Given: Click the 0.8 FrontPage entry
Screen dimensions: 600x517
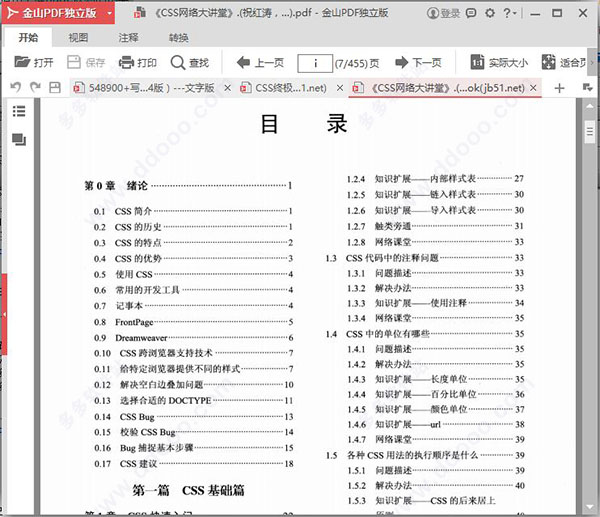Looking at the screenshot, I should click(194, 322).
